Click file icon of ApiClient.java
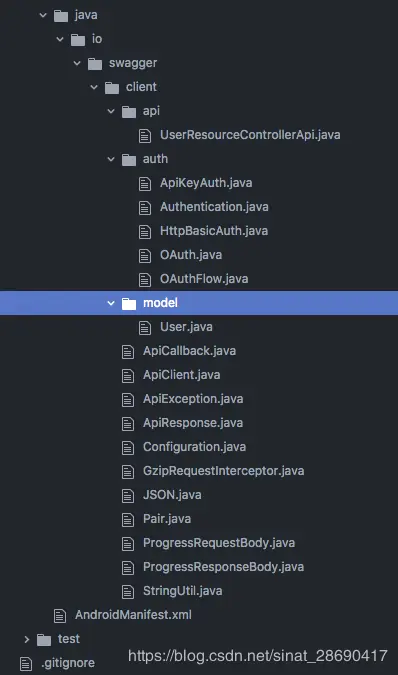The height and width of the screenshot is (675, 398). pos(128,376)
